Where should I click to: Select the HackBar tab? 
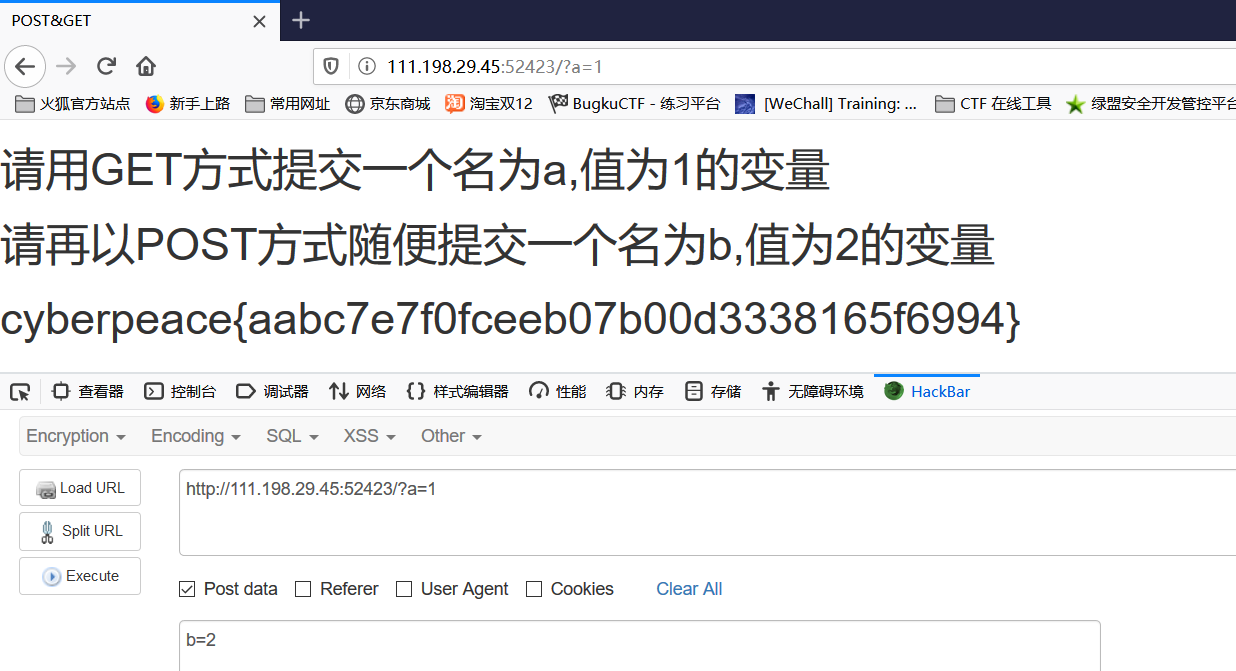(927, 391)
